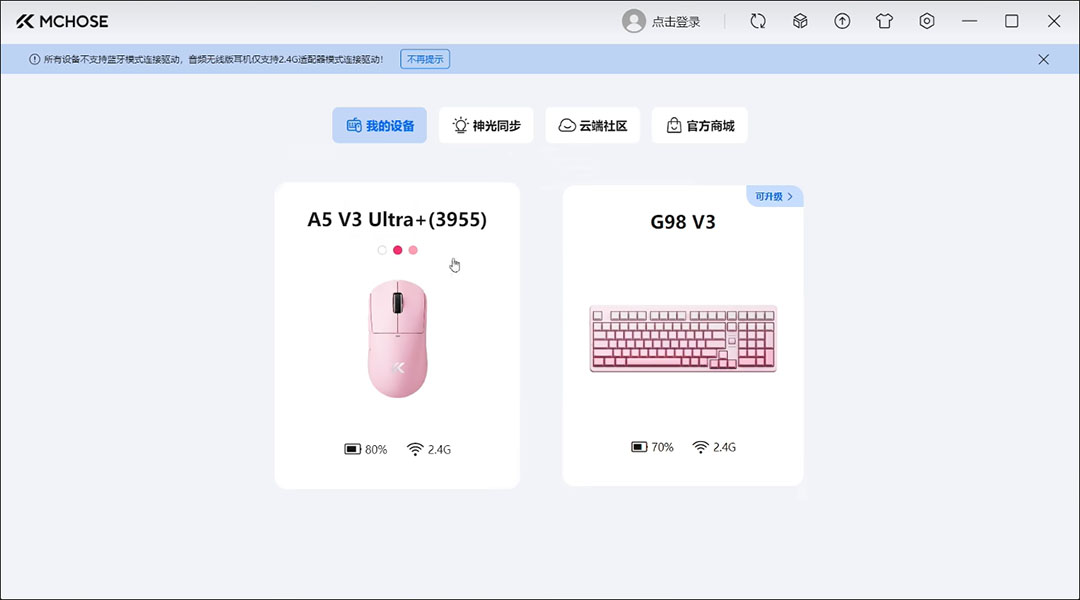Click the info icon in banner
The width and height of the screenshot is (1080, 600).
coord(34,59)
